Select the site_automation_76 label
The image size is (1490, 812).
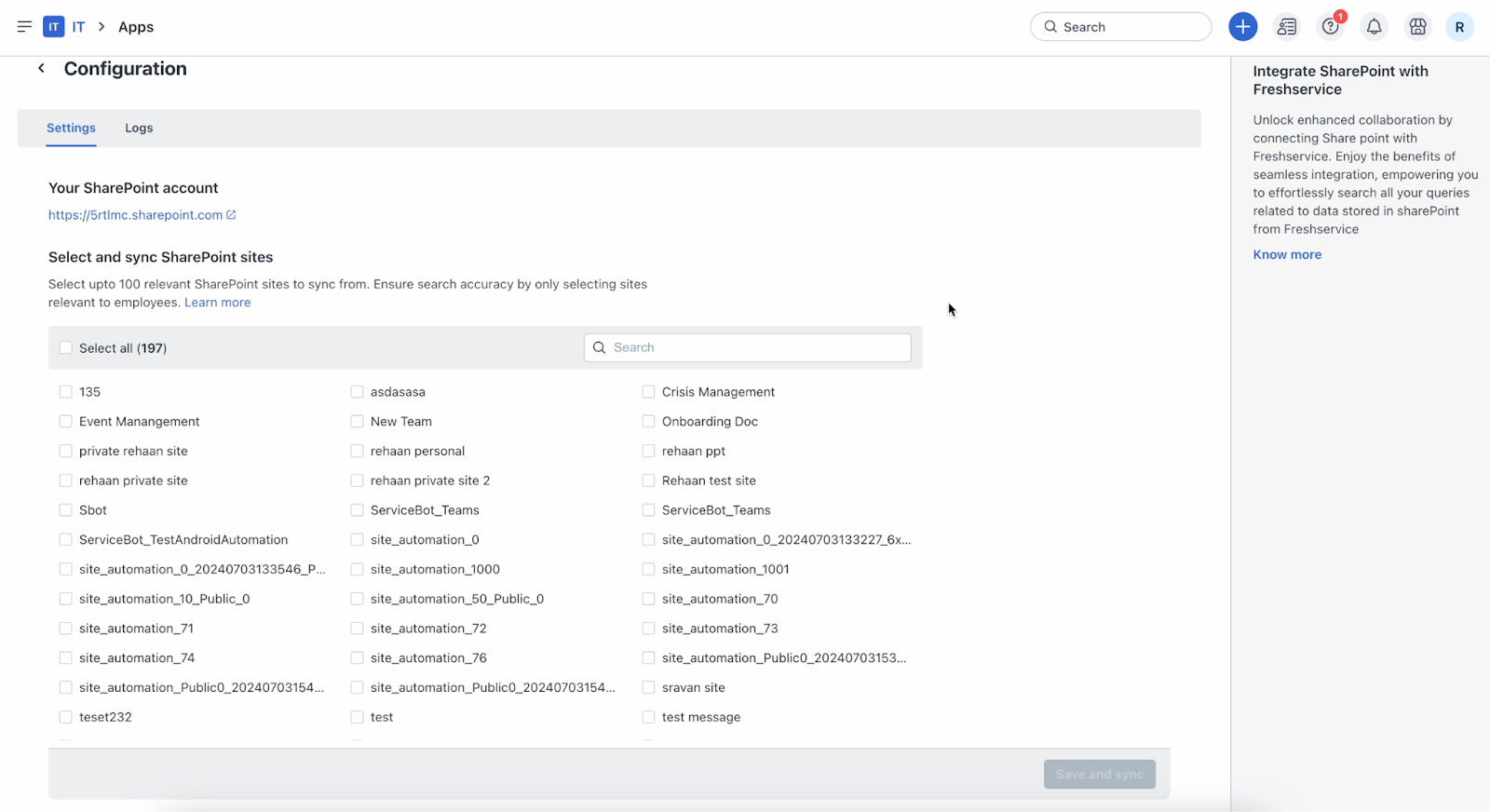coord(428,657)
